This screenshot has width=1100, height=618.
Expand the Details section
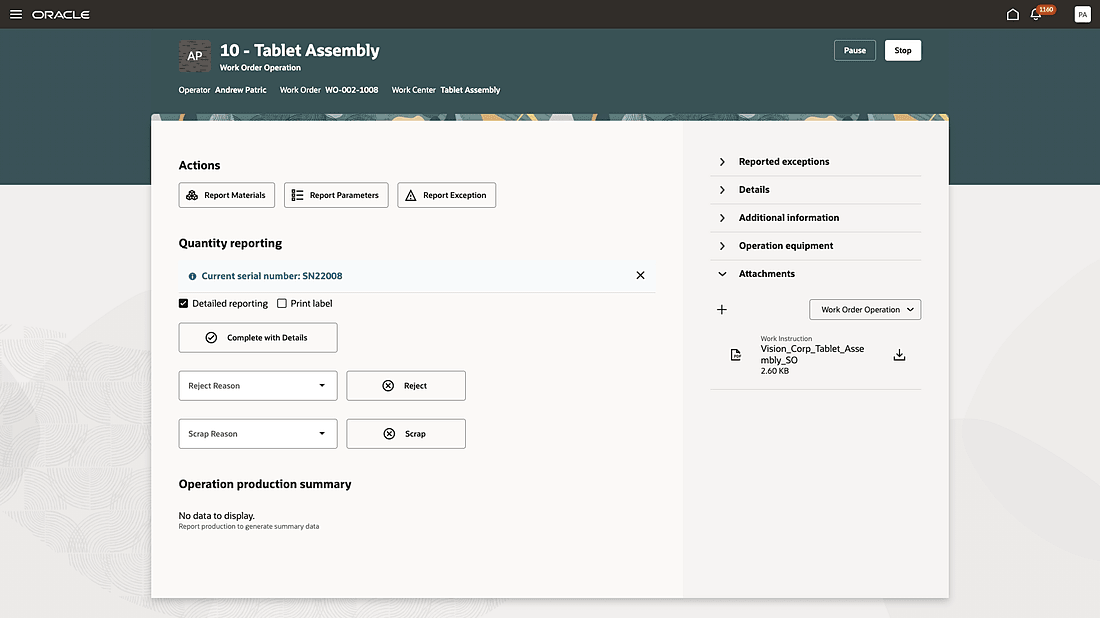point(816,189)
